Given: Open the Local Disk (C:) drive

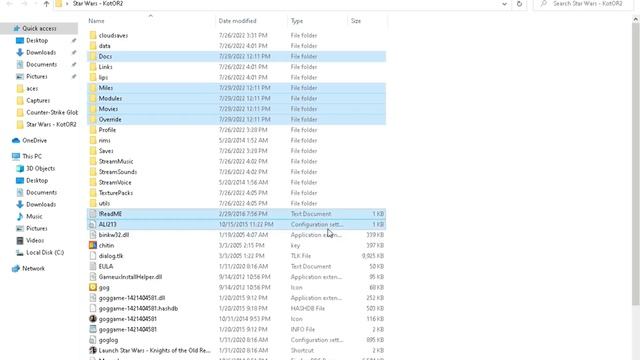Looking at the screenshot, I should point(45,253).
